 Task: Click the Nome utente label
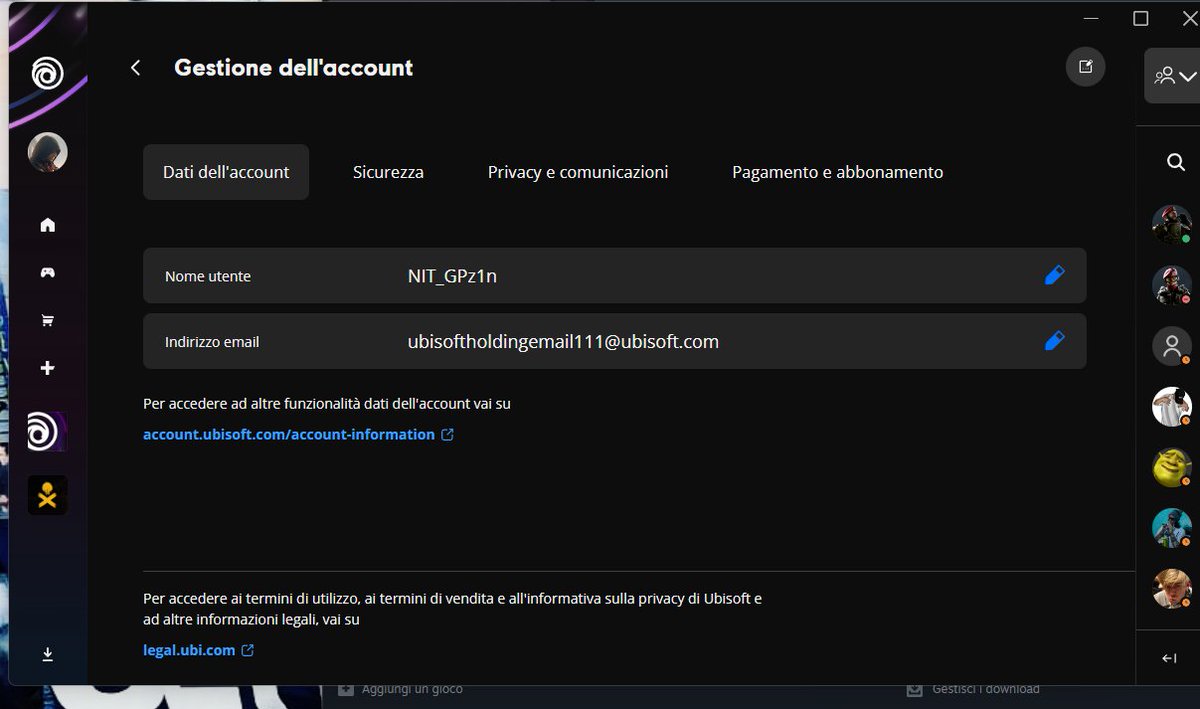pos(208,276)
